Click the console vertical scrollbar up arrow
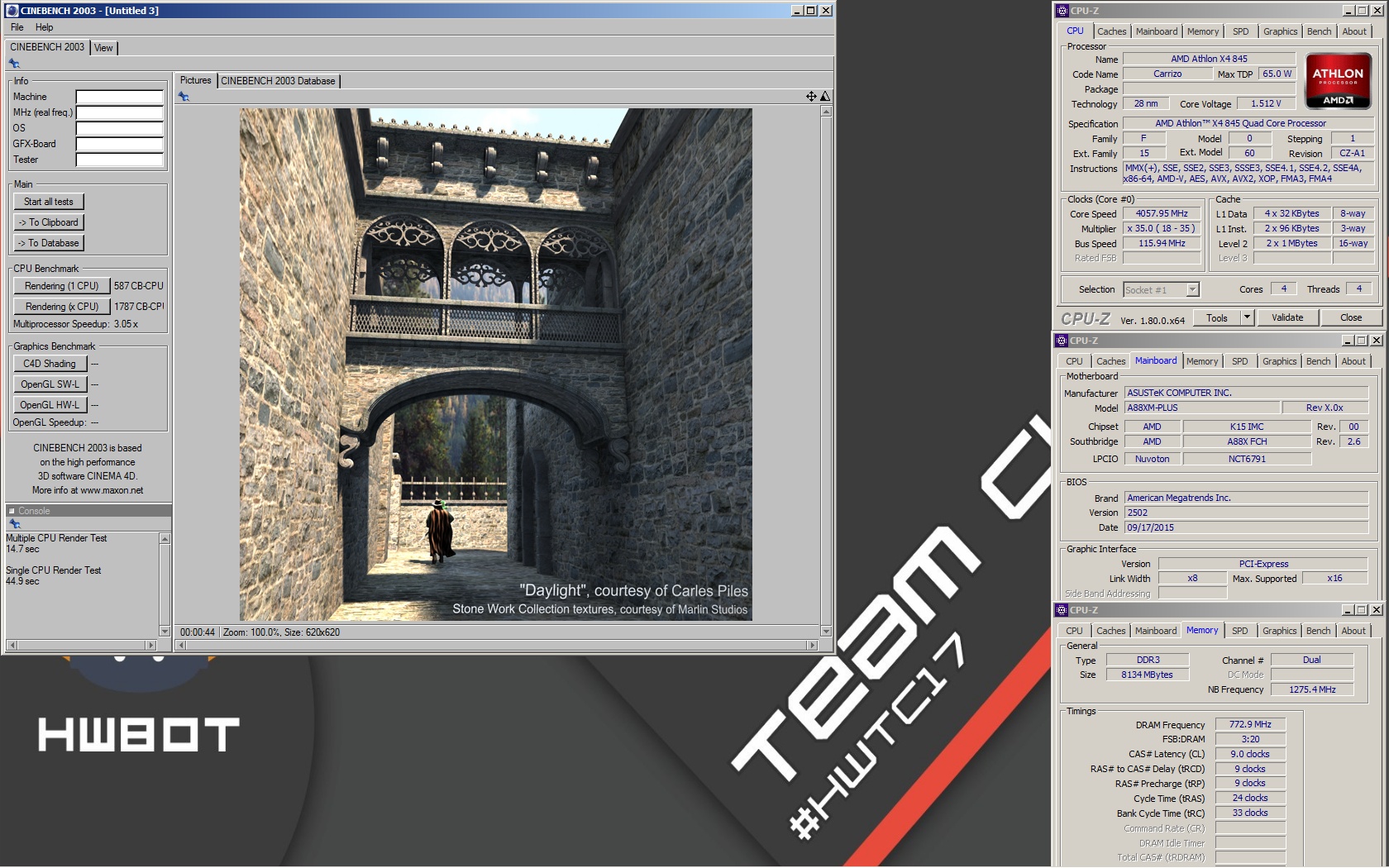This screenshot has height=868, width=1389. pos(165,539)
